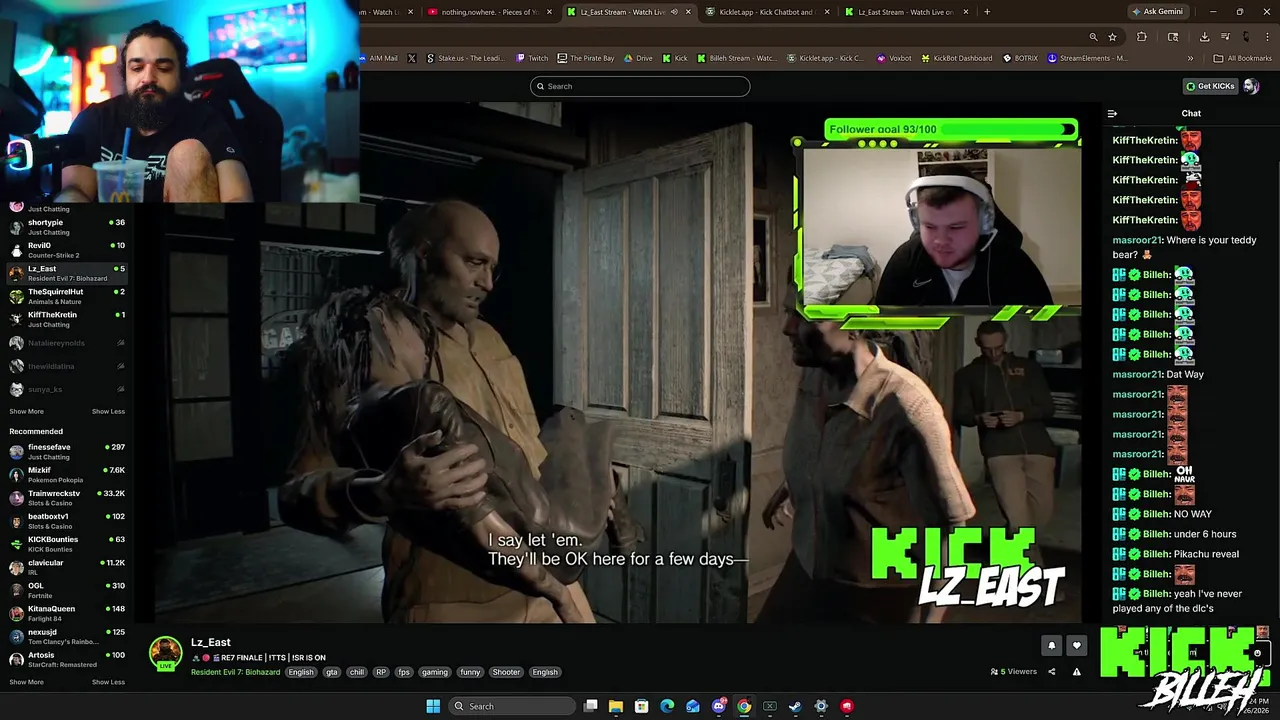
Task: Open the browser extensions puzzle icon
Action: click(1142, 37)
